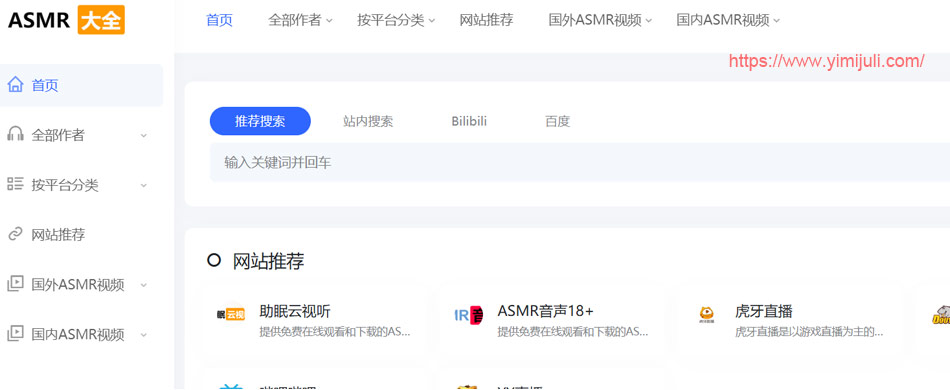The width and height of the screenshot is (950, 390).
Task: Click the 虎牙直播 site logo
Action: 706,315
